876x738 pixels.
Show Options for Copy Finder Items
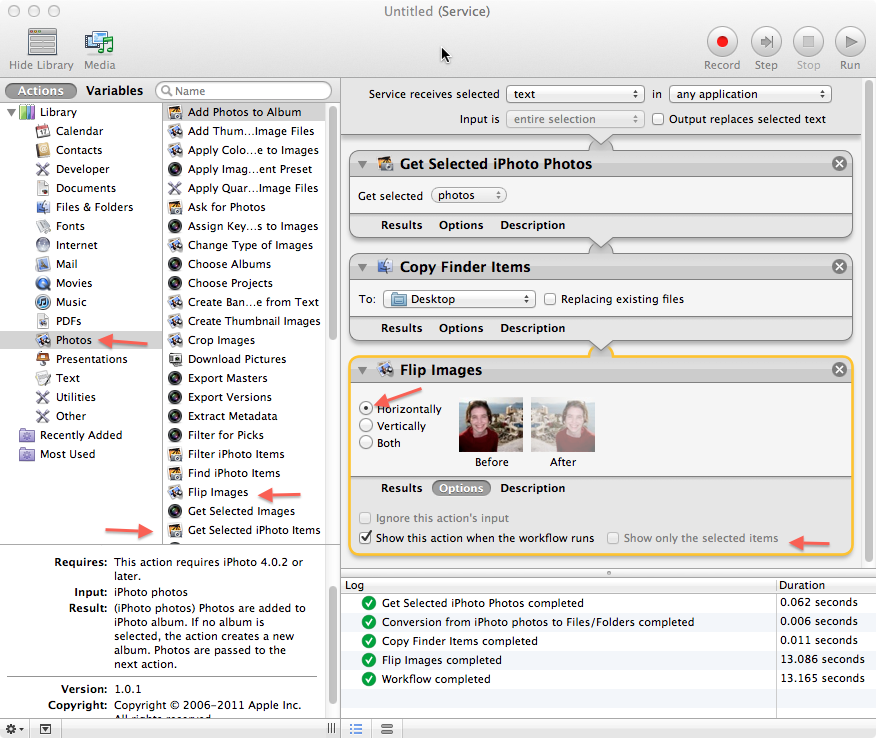[461, 328]
